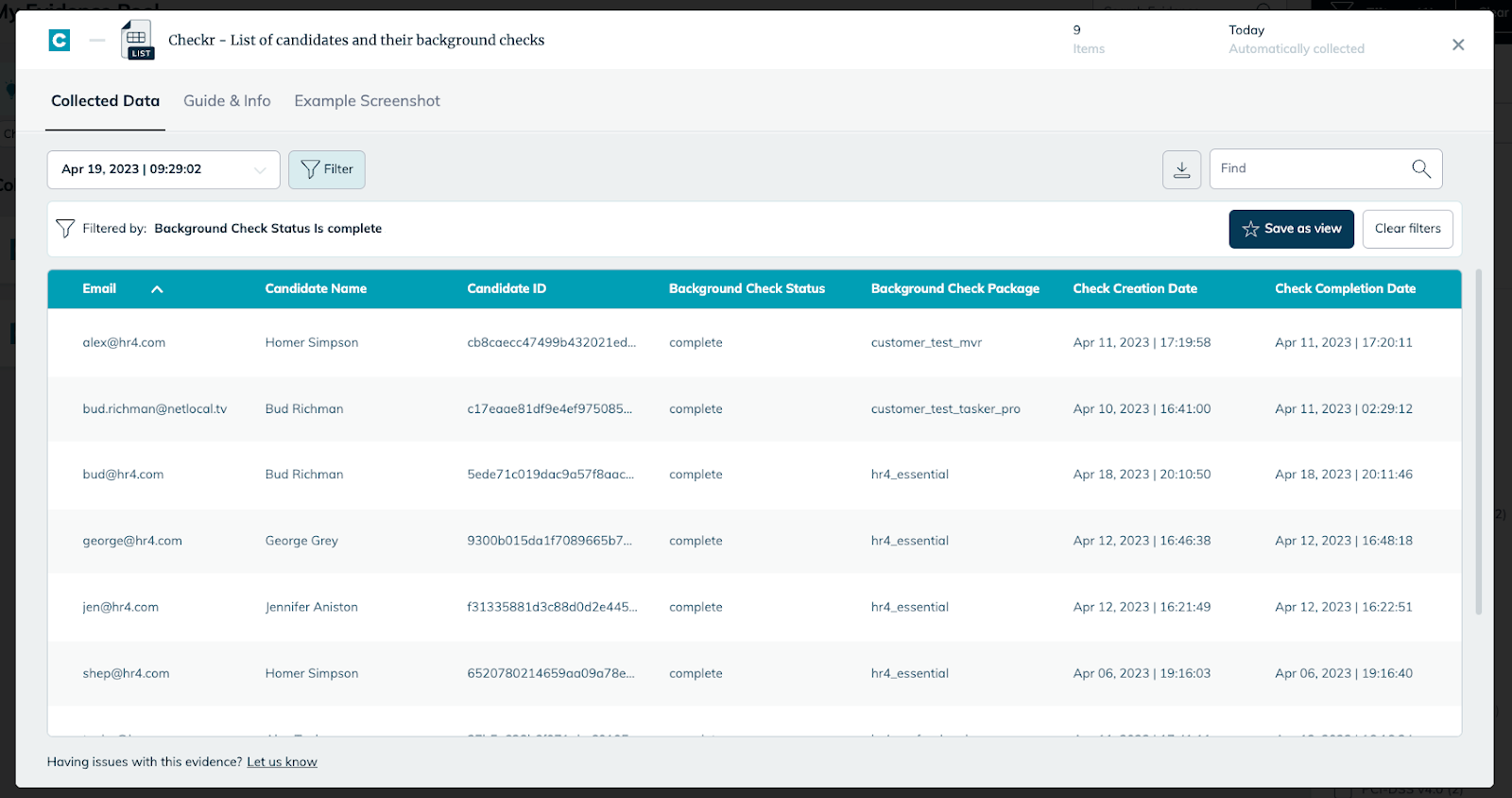Switch to the Collected Data tab
Image resolution: width=1512 pixels, height=798 pixels.
click(105, 101)
